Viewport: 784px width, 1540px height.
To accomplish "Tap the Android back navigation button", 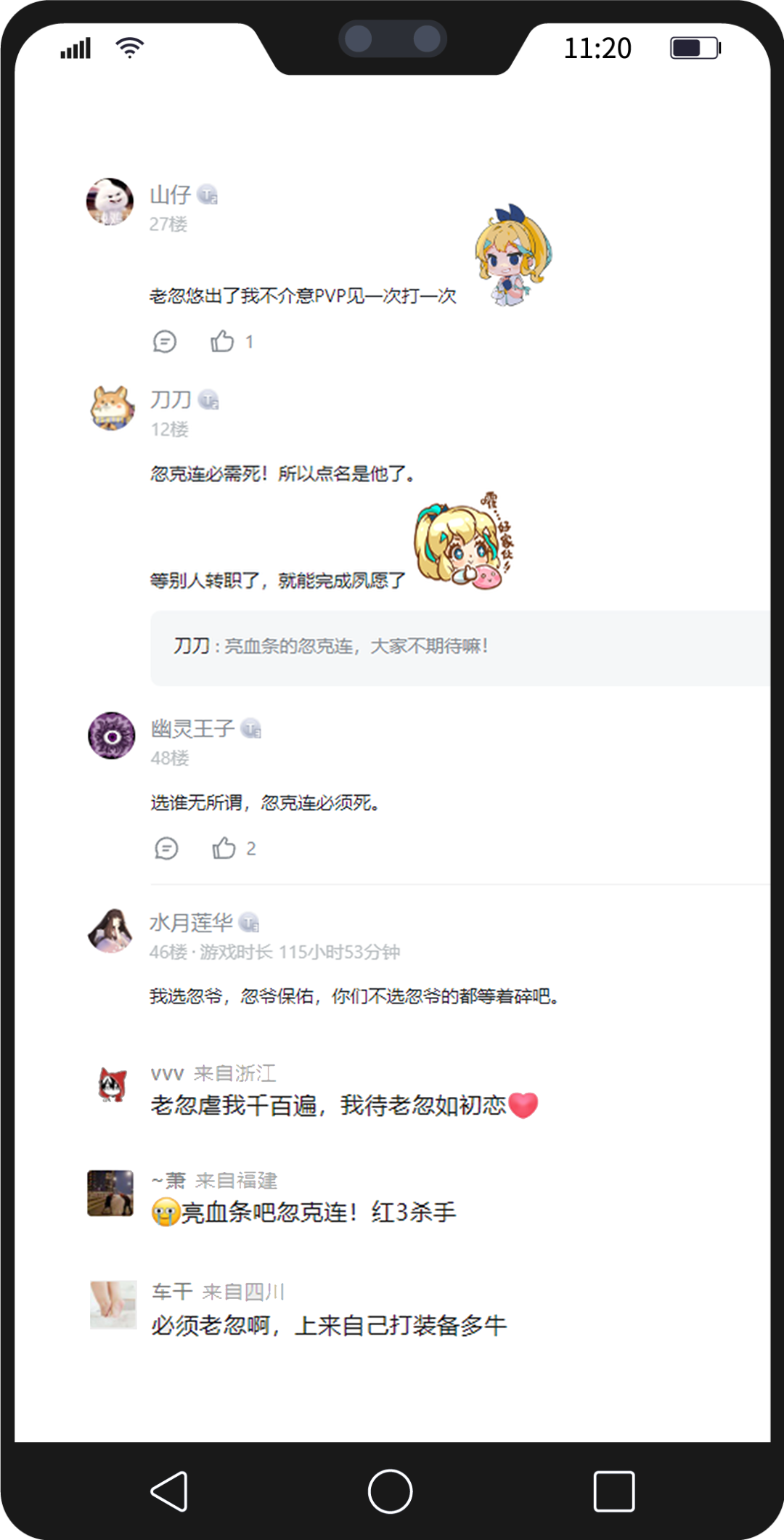I will [170, 1491].
